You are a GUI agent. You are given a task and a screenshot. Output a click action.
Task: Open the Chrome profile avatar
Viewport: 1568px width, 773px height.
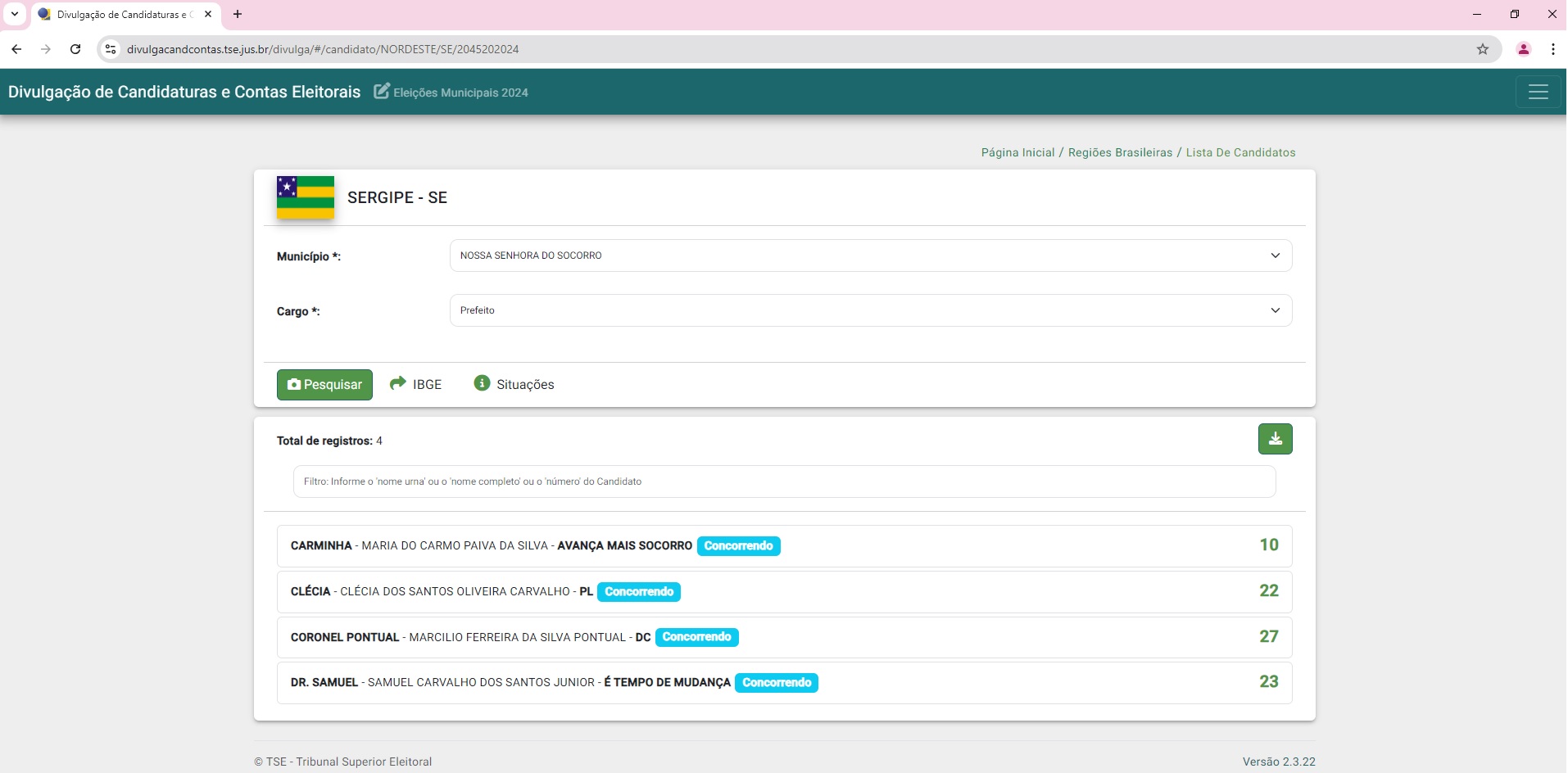point(1524,49)
